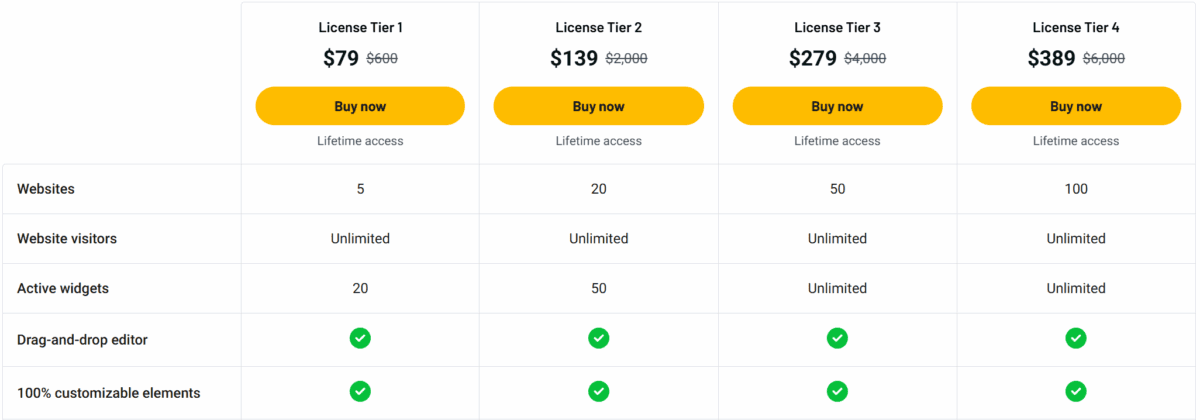Image resolution: width=1200 pixels, height=420 pixels.
Task: Select the License Tier 3 heading
Action: (x=837, y=27)
